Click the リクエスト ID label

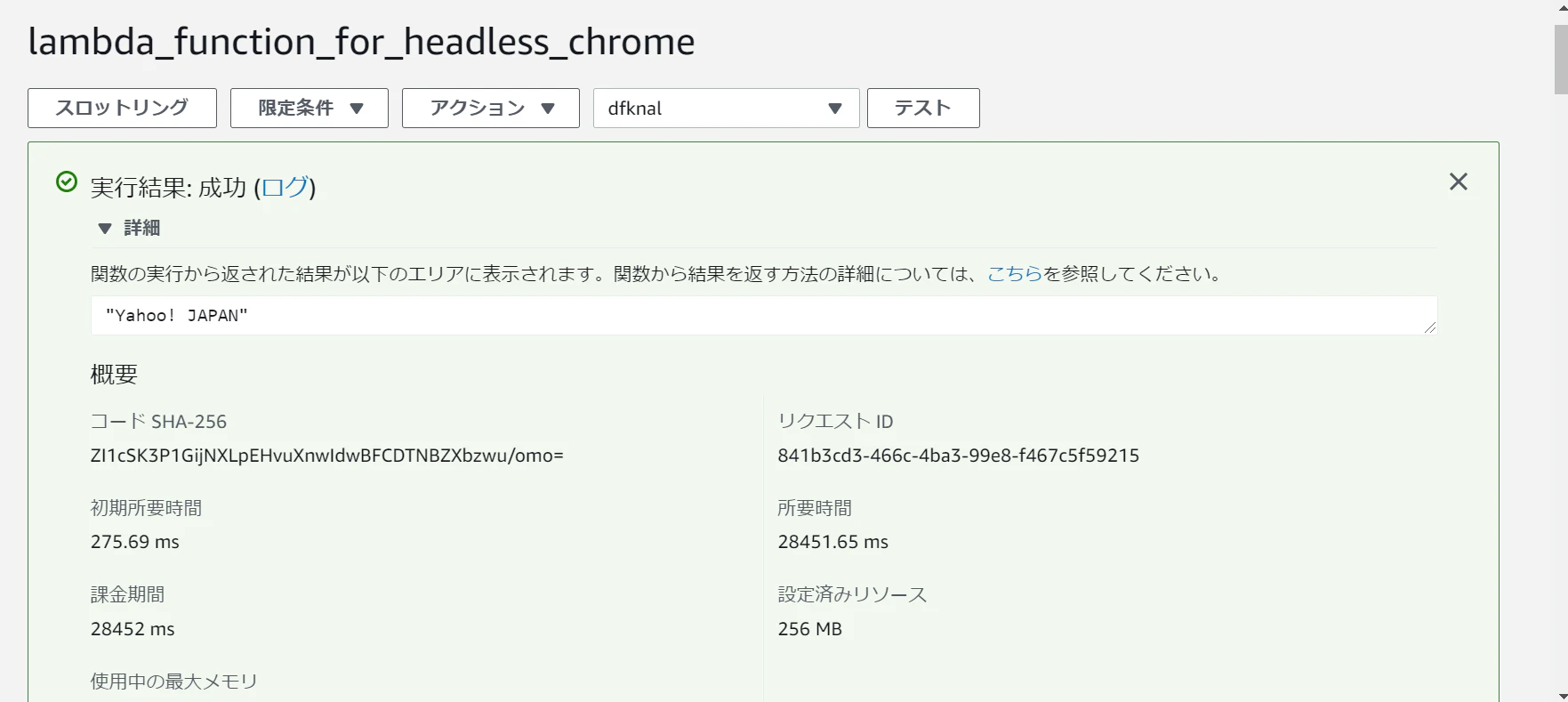[x=836, y=421]
